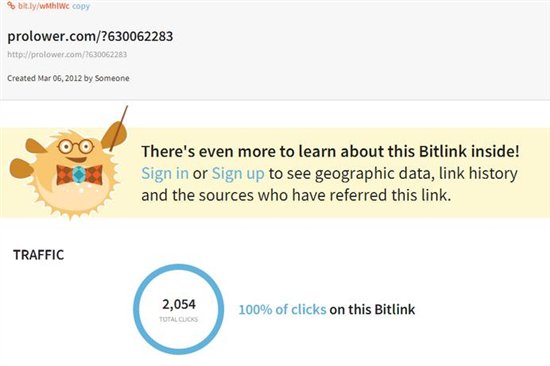
Task: Click the mascot's argyle bow tie
Action: click(80, 174)
